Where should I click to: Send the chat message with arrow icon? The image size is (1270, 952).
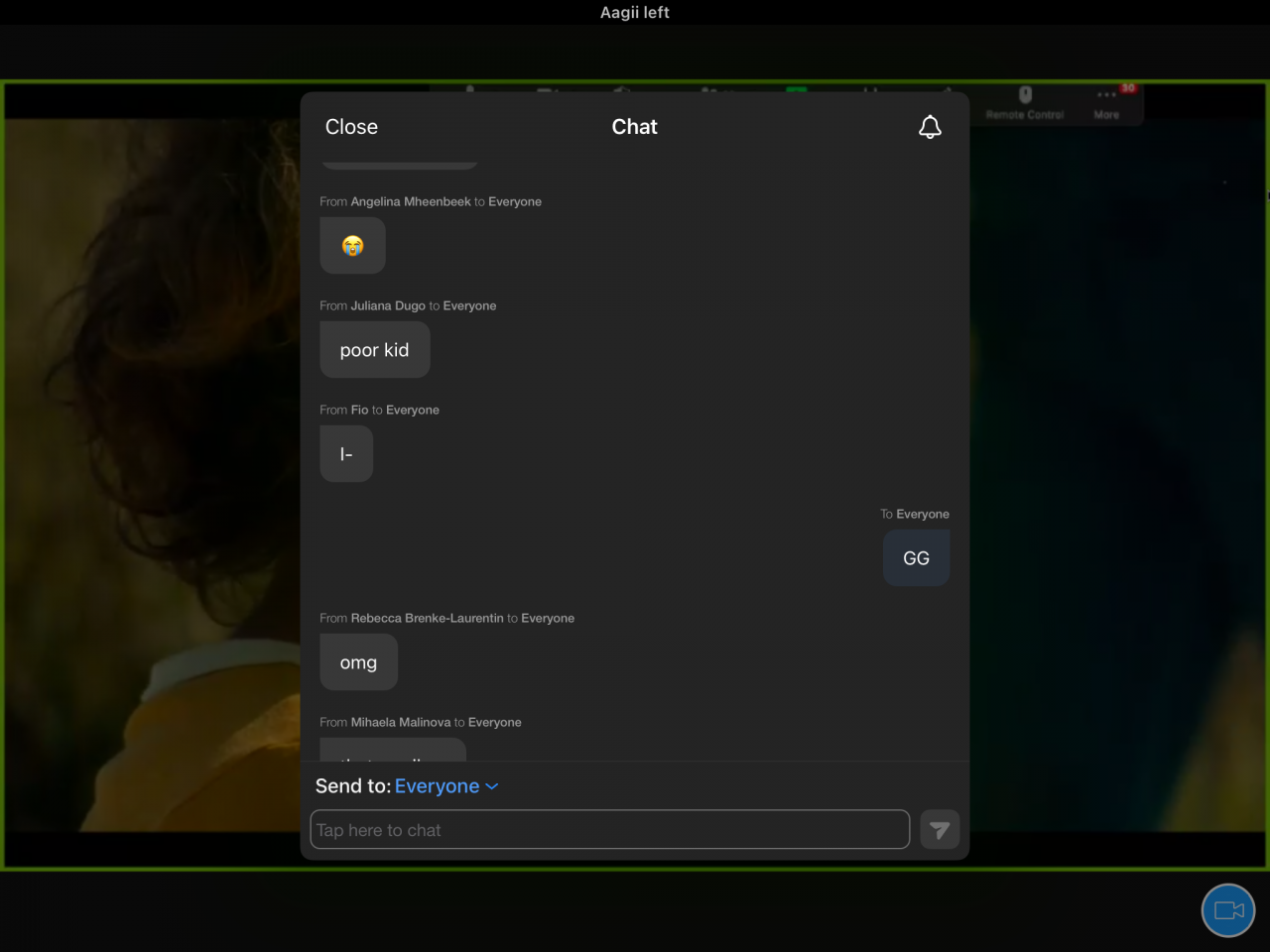(x=940, y=830)
